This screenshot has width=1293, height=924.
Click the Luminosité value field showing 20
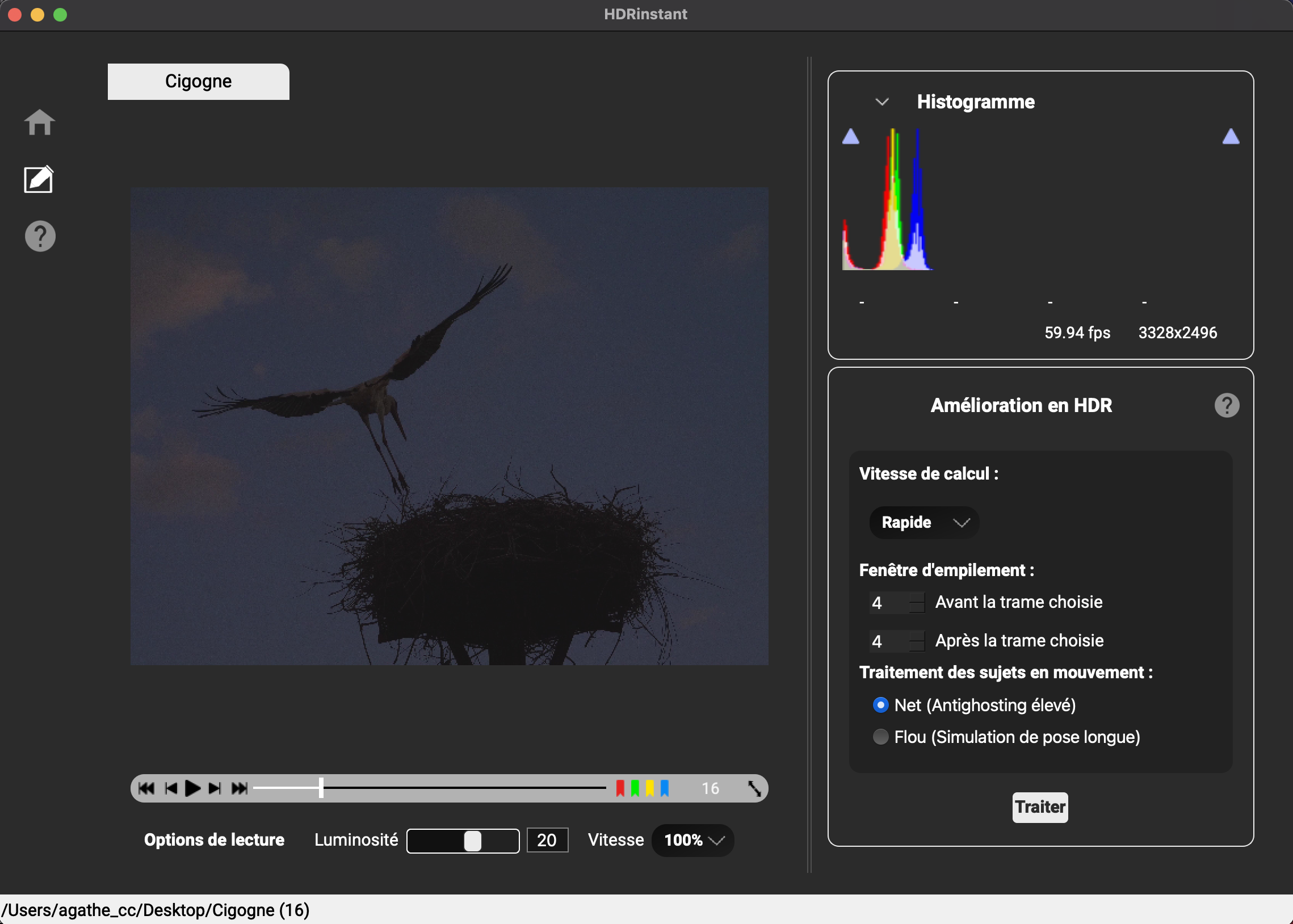click(547, 841)
